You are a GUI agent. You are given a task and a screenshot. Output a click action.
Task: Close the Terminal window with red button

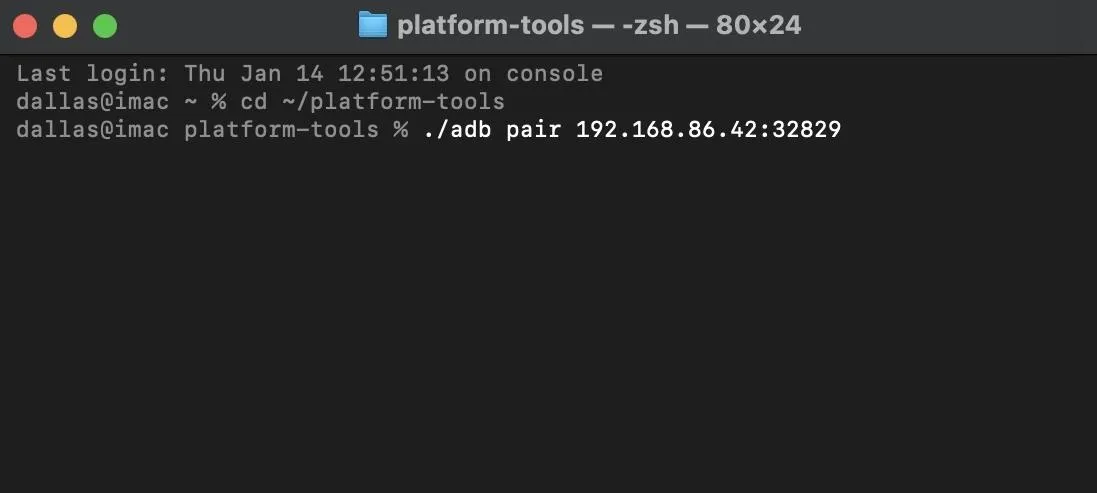pos(26,27)
